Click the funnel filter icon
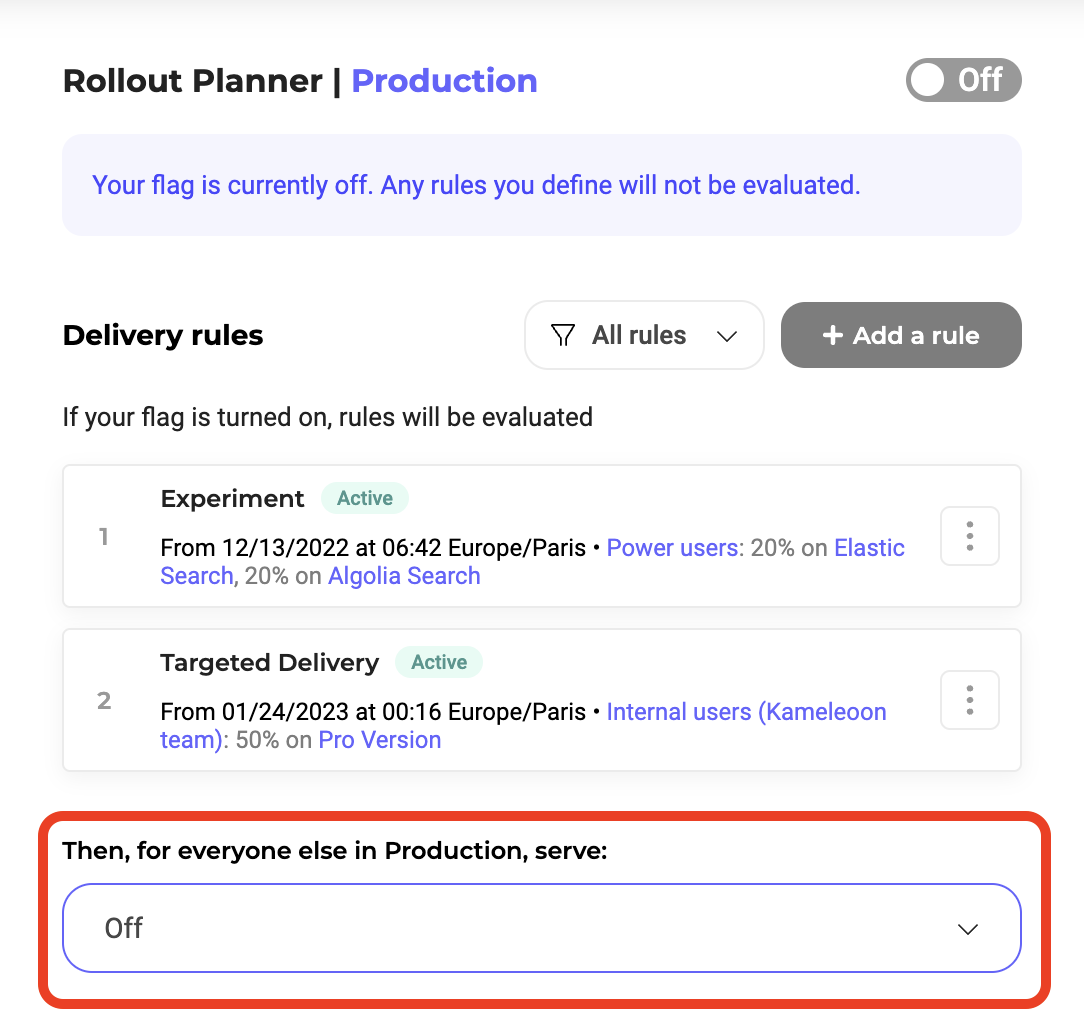The image size is (1084, 1032). tap(564, 336)
